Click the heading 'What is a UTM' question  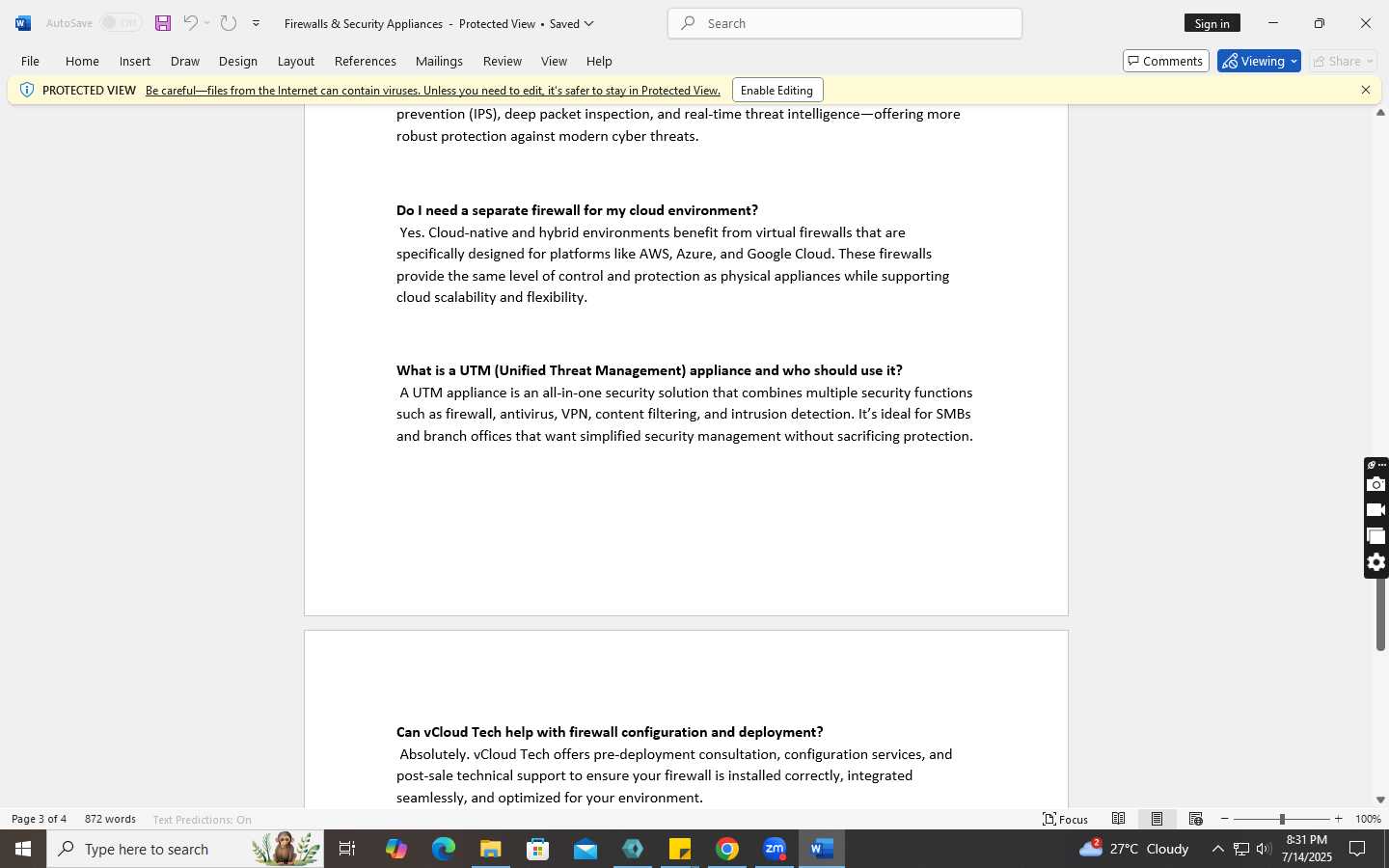649,370
